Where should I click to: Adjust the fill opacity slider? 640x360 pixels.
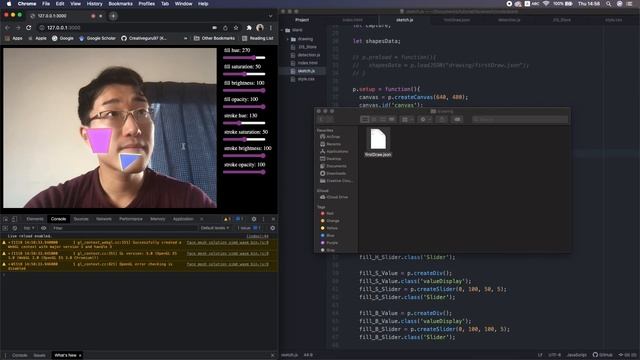[244, 107]
